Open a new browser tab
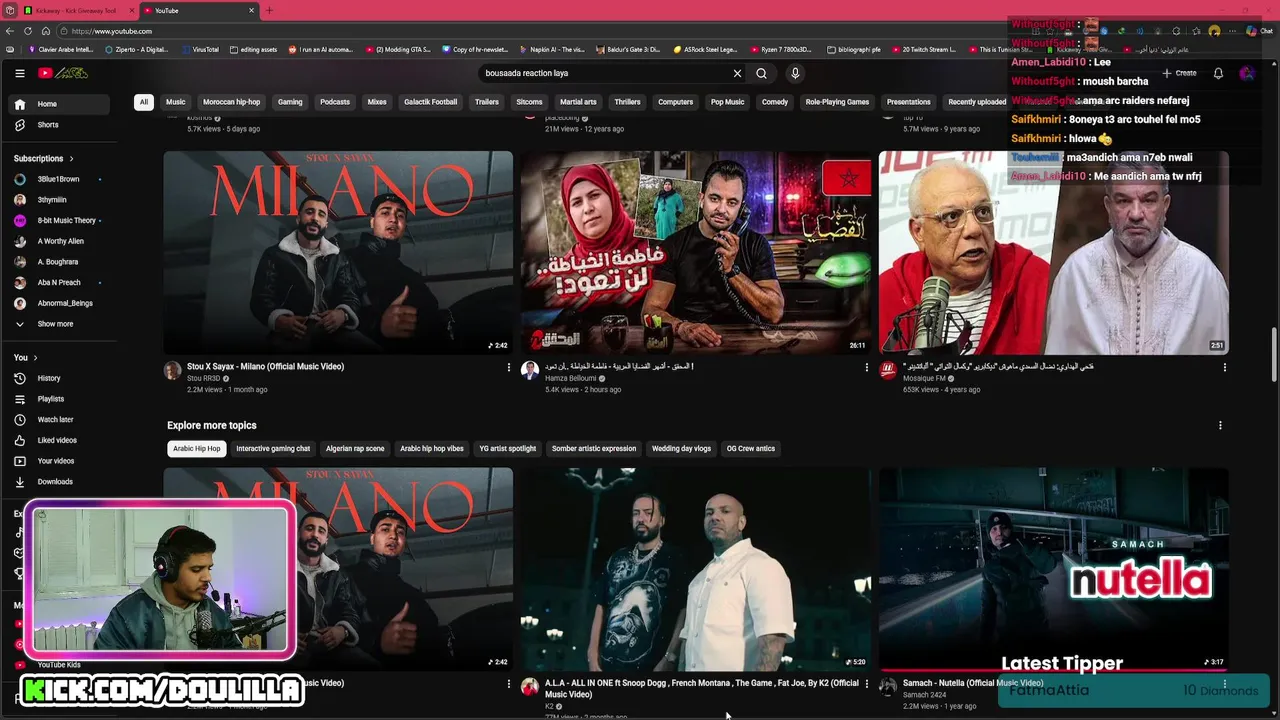The height and width of the screenshot is (720, 1280). click(269, 10)
